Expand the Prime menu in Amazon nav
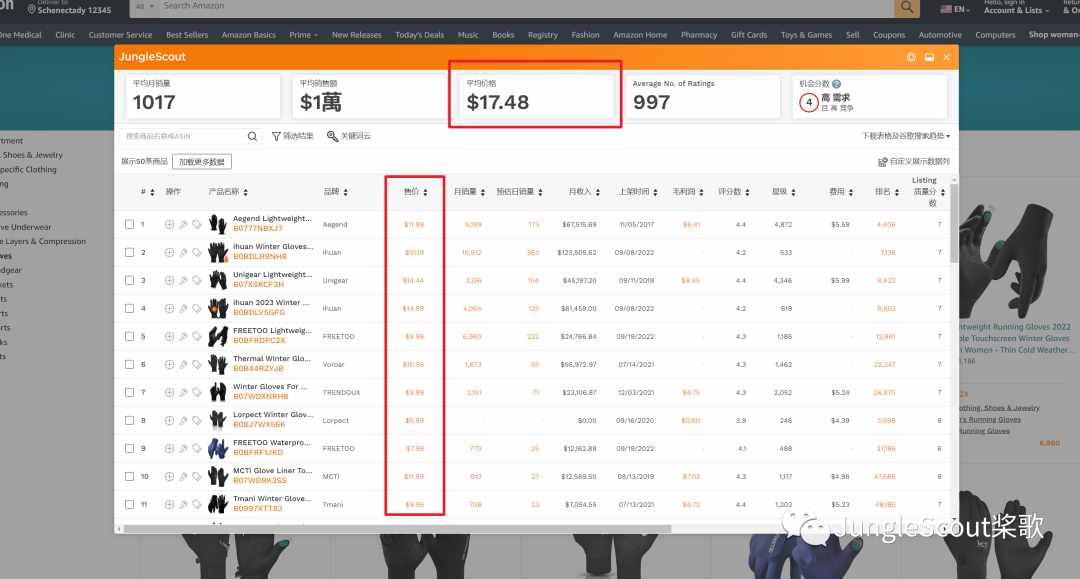Screen dimensions: 1080x579 (x=304, y=35)
